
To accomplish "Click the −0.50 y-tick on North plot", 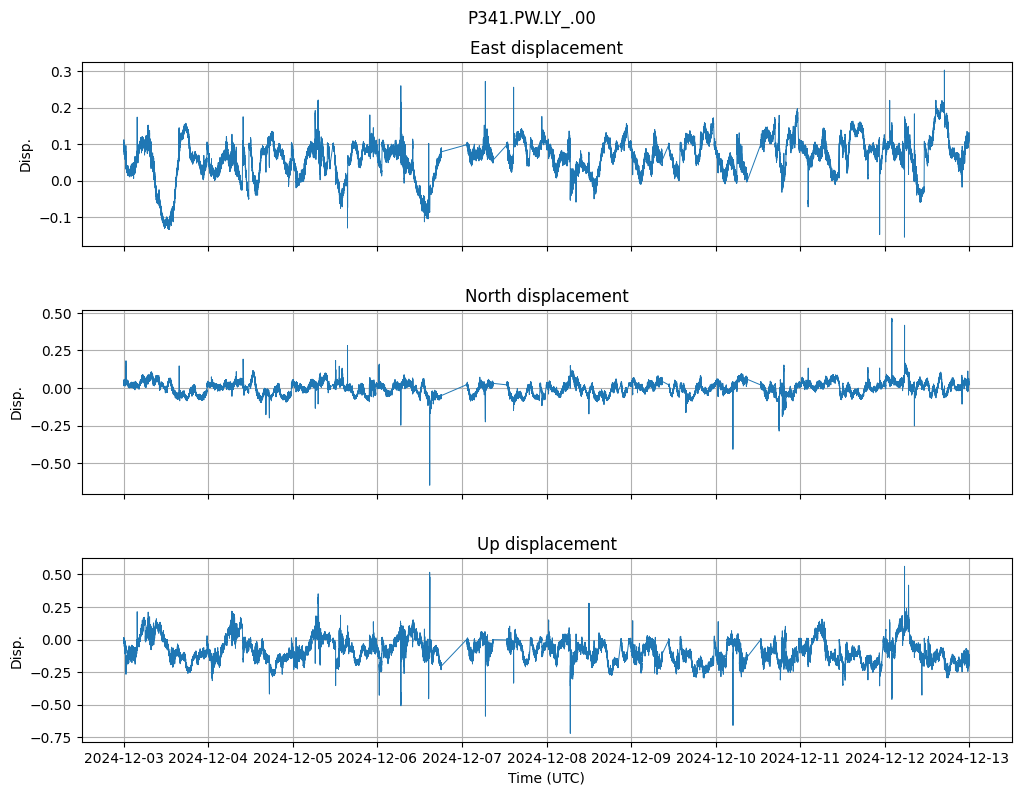I will [46, 464].
